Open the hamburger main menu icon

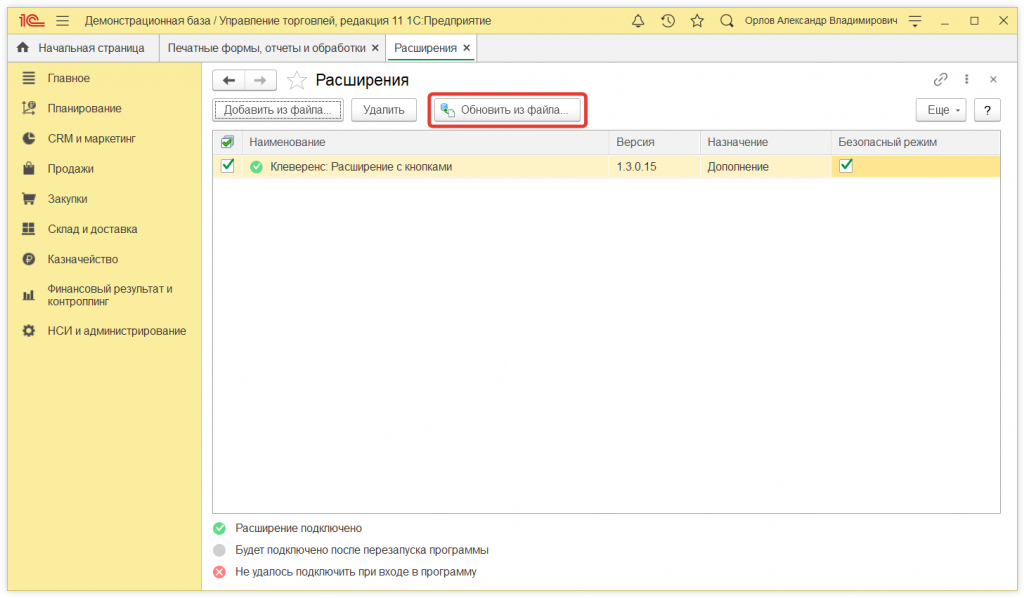pos(62,21)
